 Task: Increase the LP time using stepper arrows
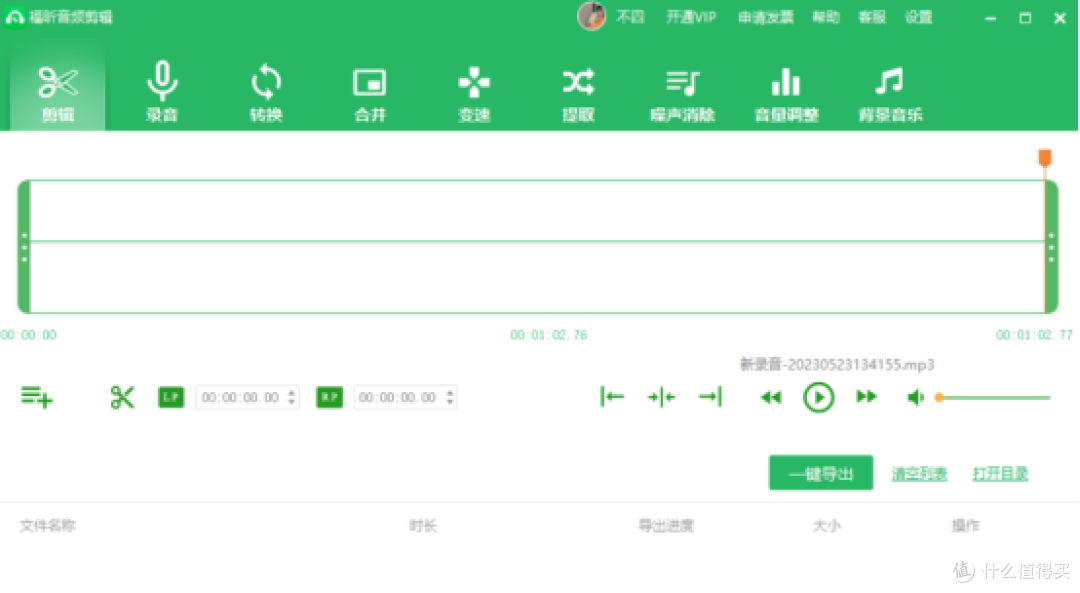pos(291,393)
